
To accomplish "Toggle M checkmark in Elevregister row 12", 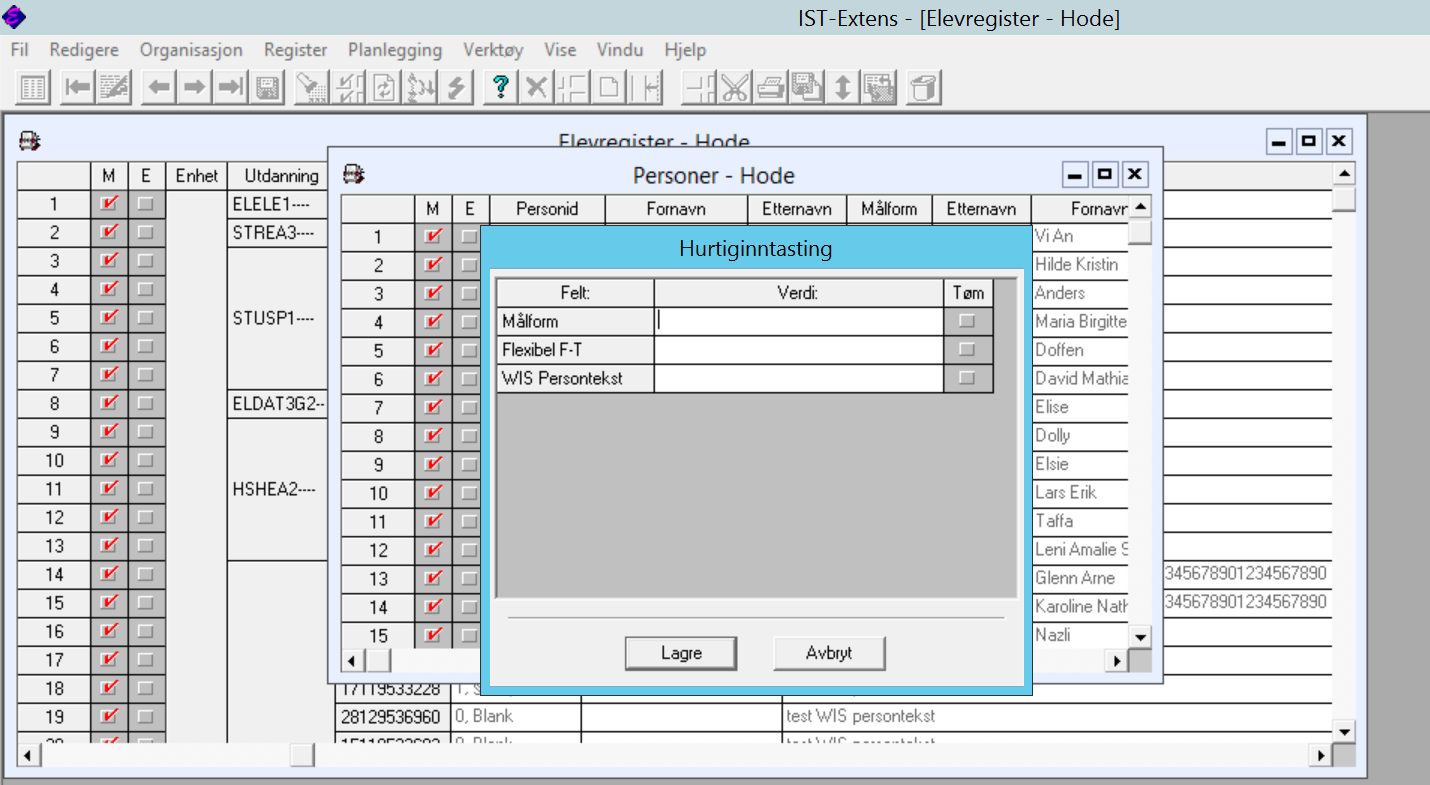I will 110,517.
